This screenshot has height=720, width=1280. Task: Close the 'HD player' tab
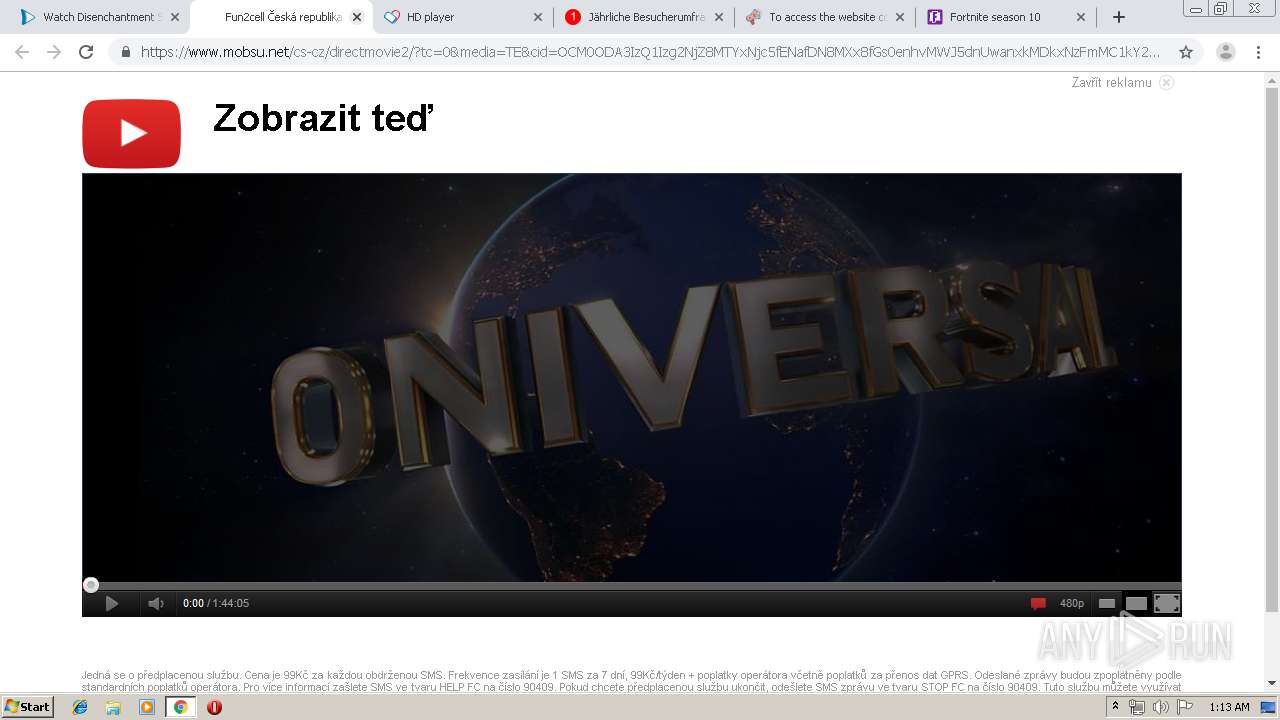coord(538,17)
